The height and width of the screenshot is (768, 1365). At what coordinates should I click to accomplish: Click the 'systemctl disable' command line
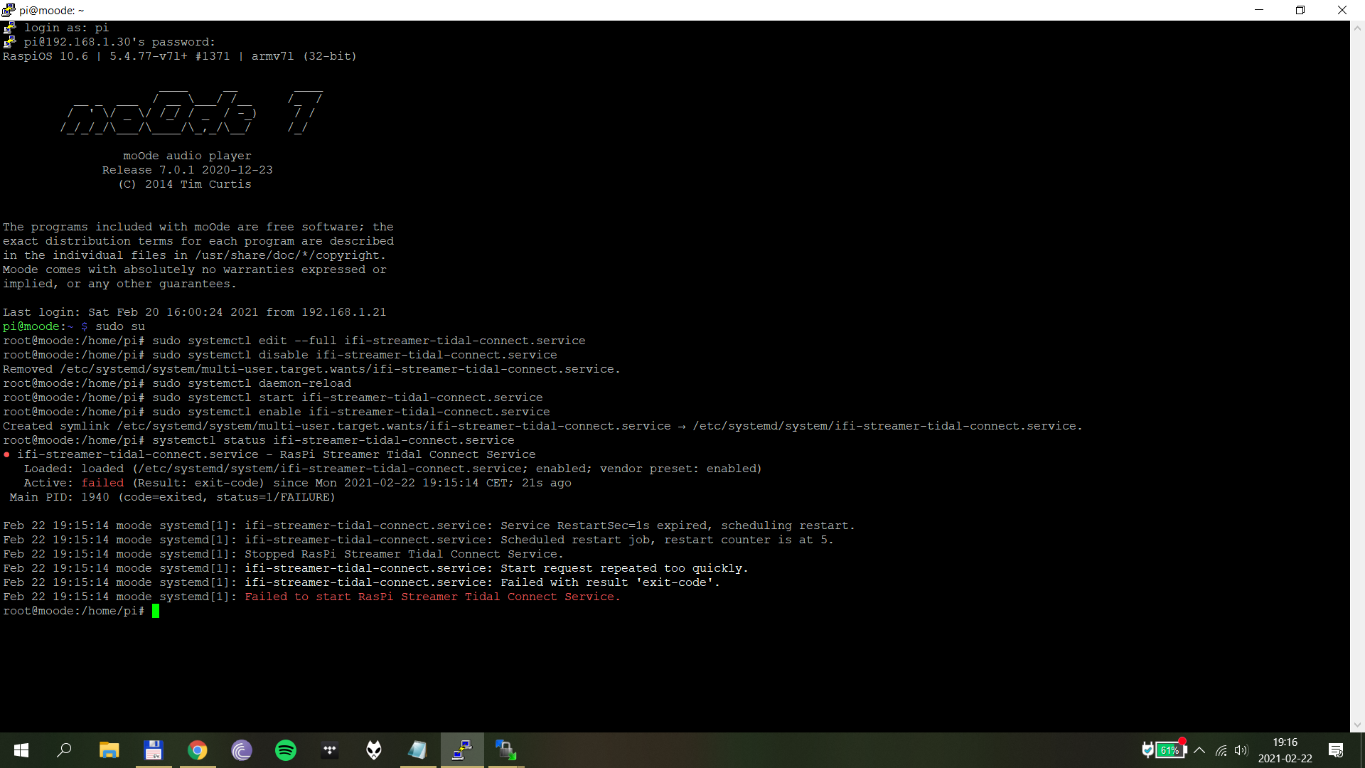(x=280, y=355)
